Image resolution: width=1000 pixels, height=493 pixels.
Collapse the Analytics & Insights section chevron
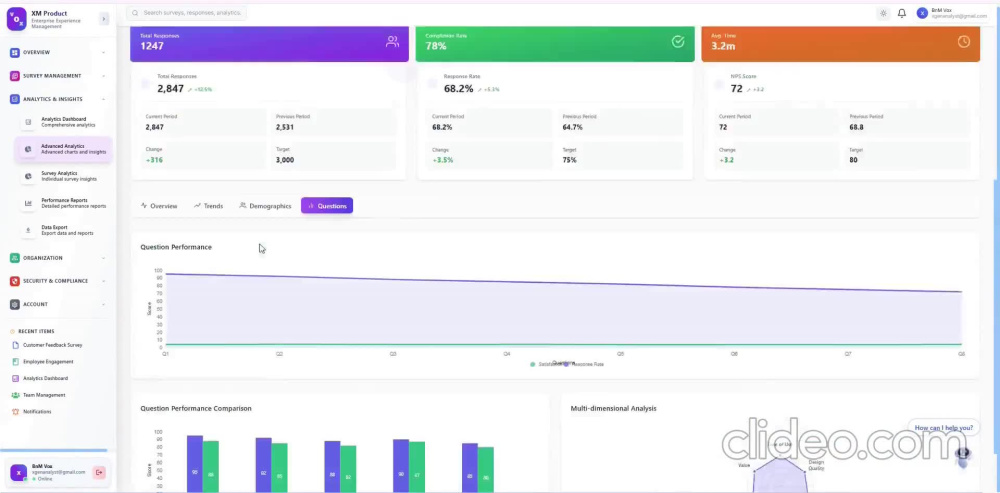point(103,99)
